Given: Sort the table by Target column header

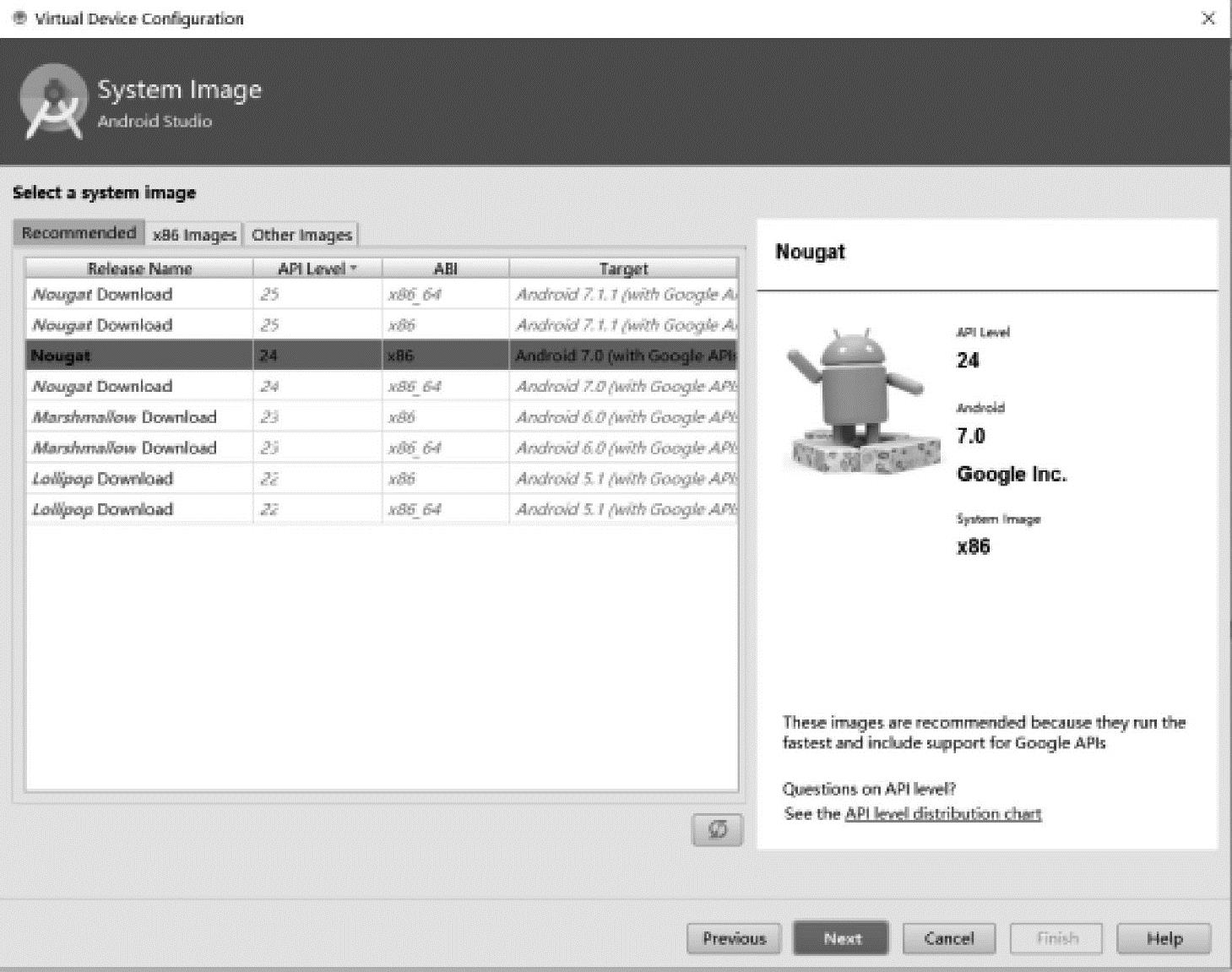Looking at the screenshot, I should 623,269.
